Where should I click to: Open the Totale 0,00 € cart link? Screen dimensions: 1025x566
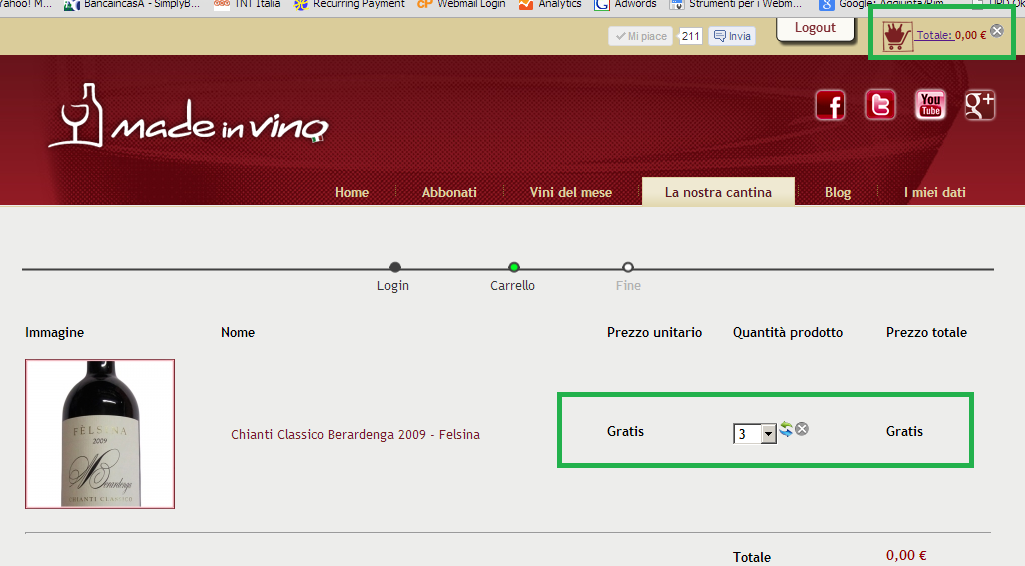(951, 35)
